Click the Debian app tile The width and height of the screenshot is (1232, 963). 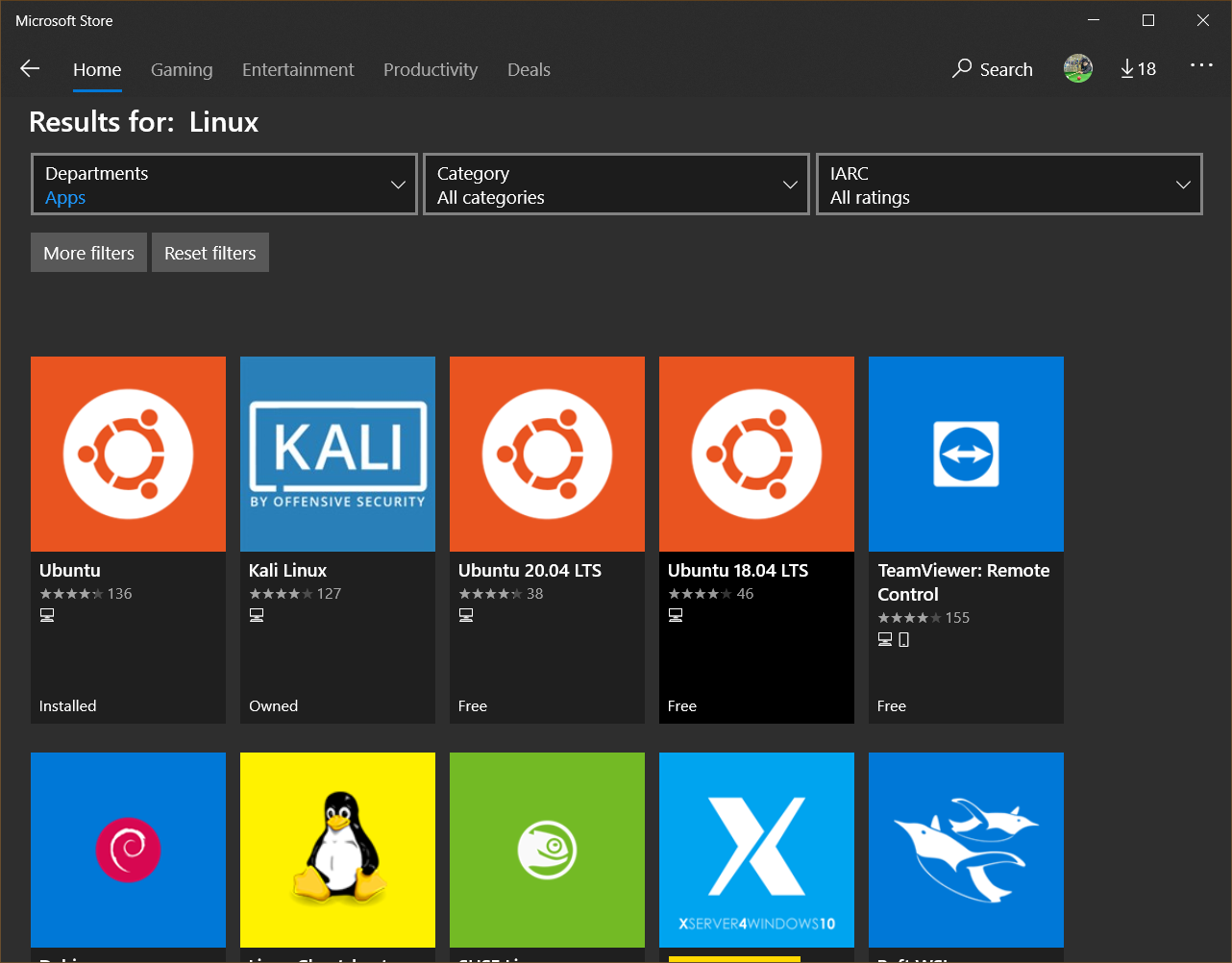pyautogui.click(x=128, y=850)
